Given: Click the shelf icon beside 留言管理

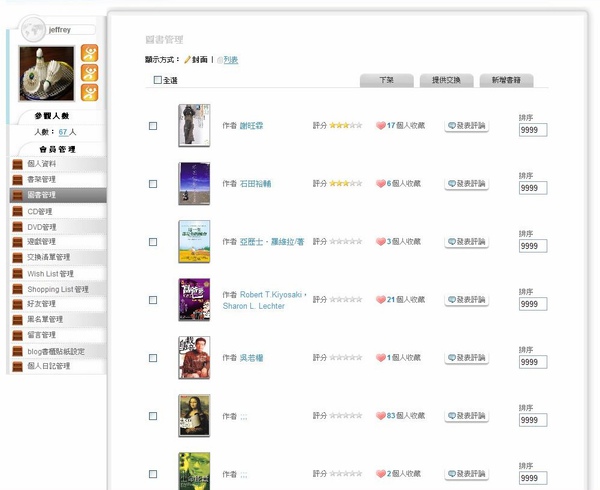Looking at the screenshot, I should pyautogui.click(x=18, y=335).
